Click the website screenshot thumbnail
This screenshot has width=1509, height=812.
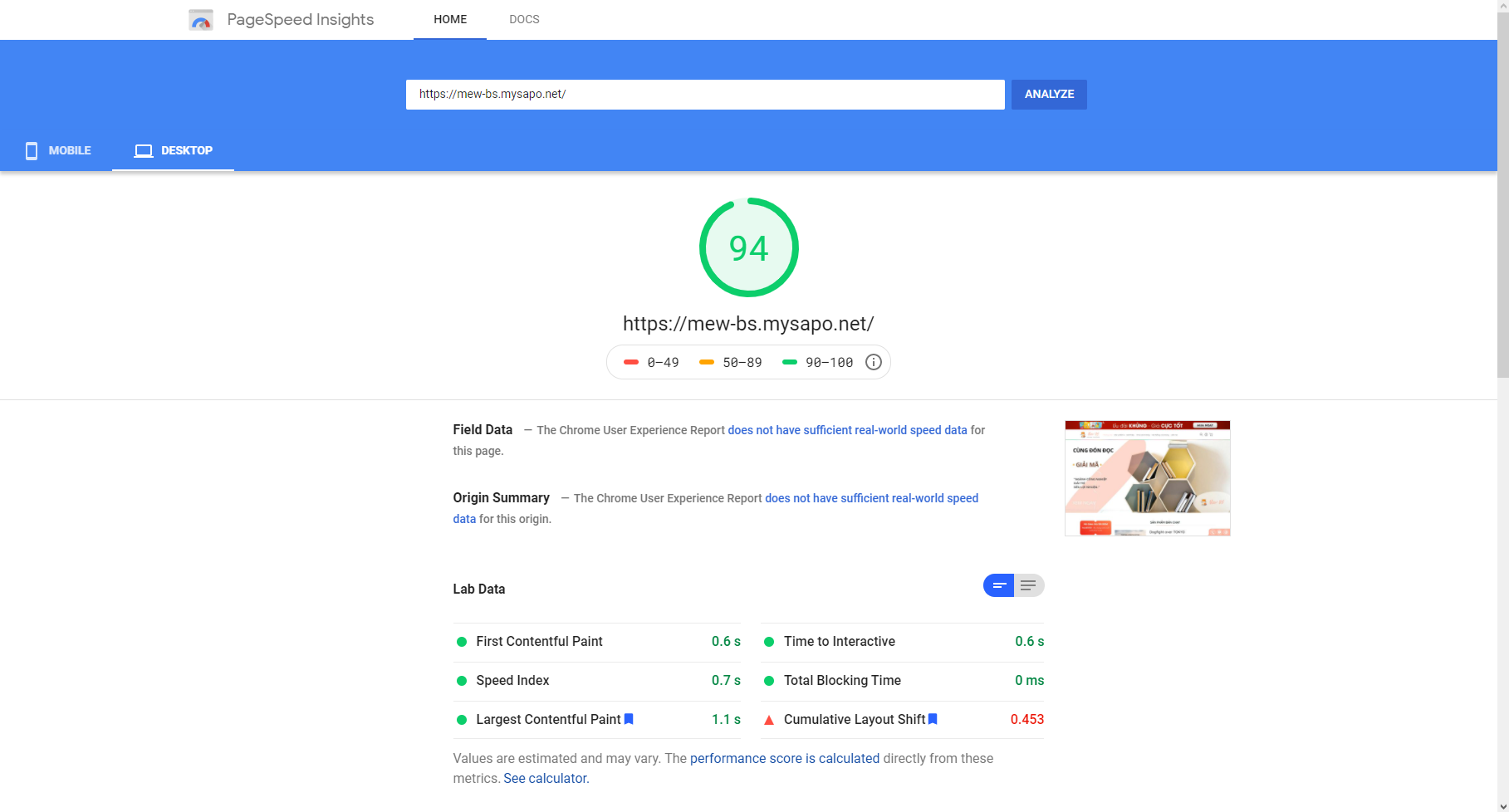pyautogui.click(x=1148, y=478)
